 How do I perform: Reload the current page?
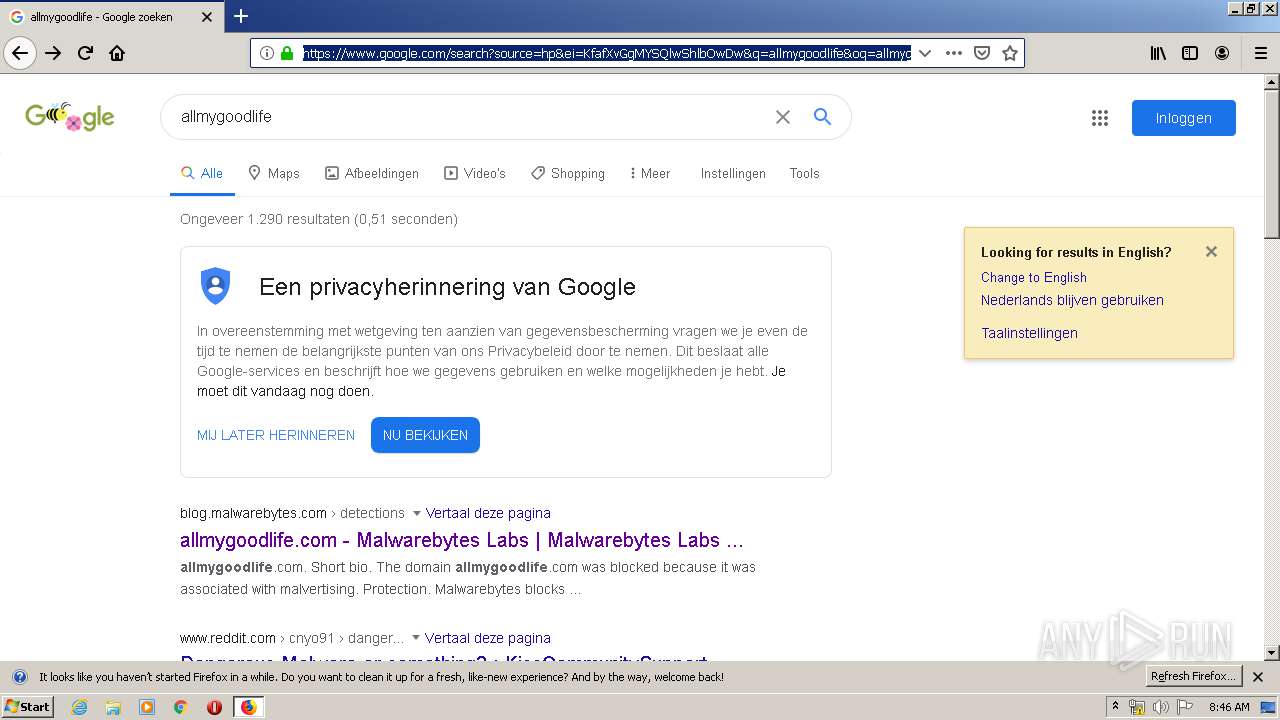(x=85, y=53)
